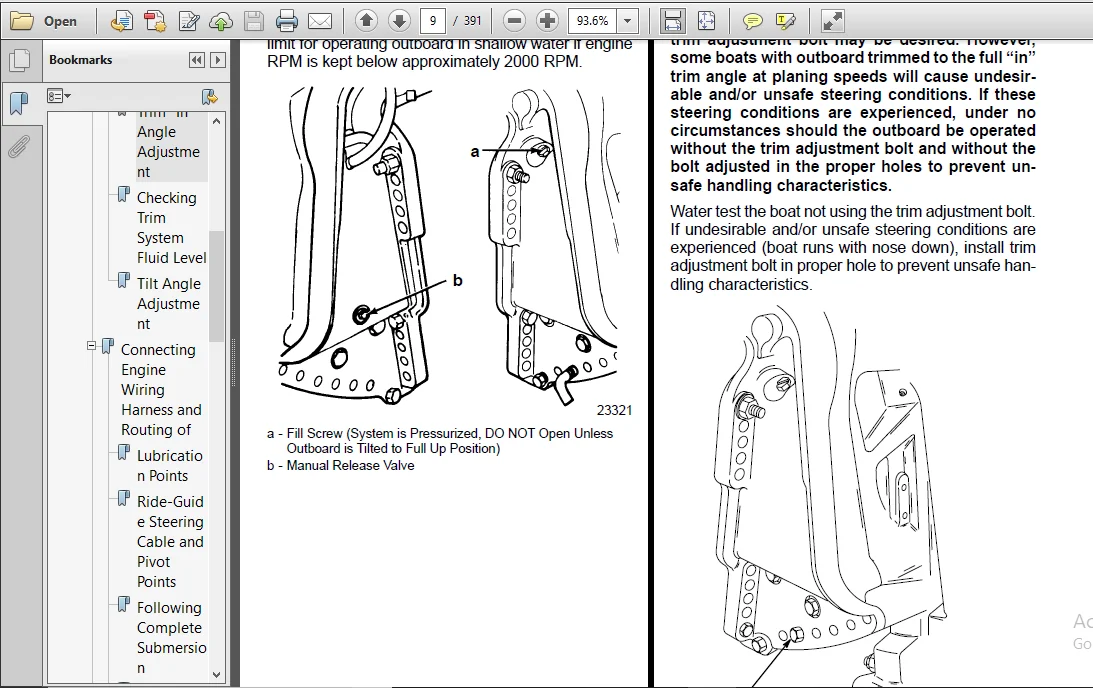Toggle the Attachments paperclip panel
The image size is (1093, 688).
pos(20,147)
